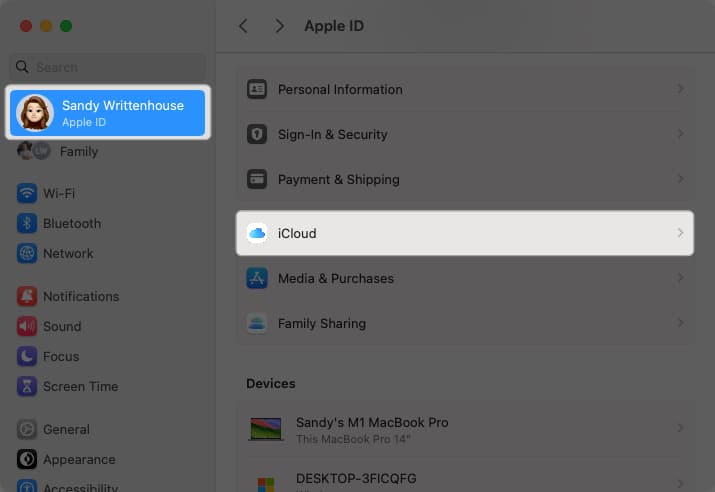This screenshot has height=492, width=715.
Task: Select Appearance in the sidebar
Action: pos(78,459)
